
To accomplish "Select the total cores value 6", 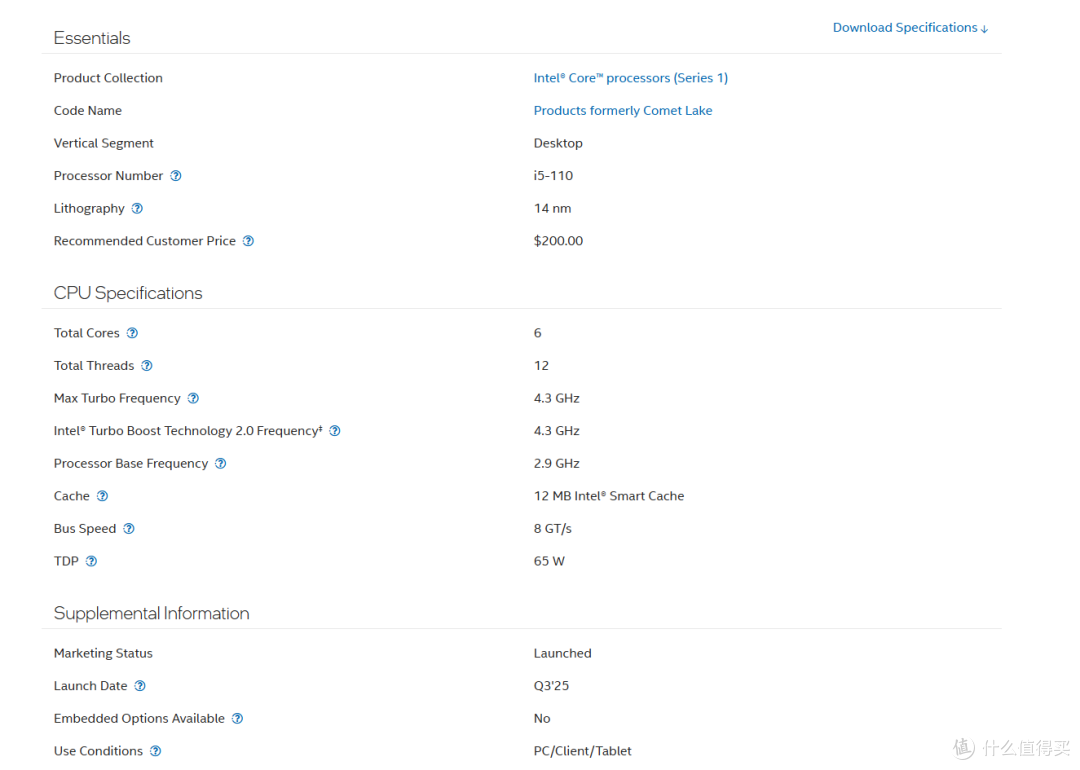I will coord(538,333).
